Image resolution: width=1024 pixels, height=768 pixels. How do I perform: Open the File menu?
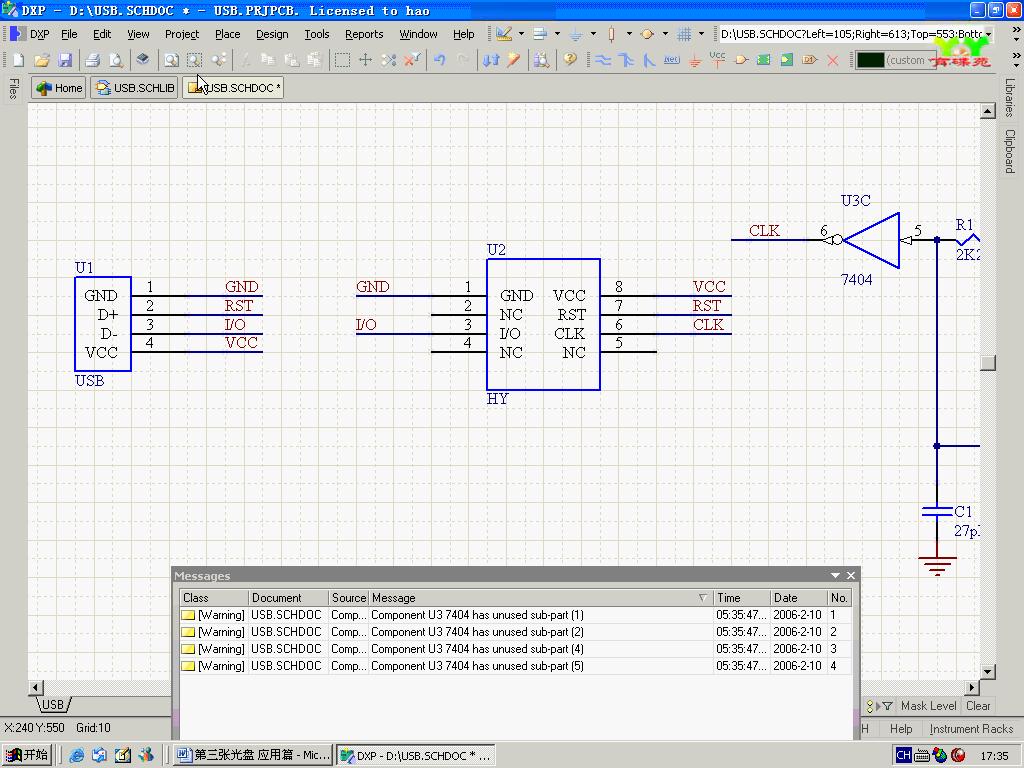click(69, 34)
